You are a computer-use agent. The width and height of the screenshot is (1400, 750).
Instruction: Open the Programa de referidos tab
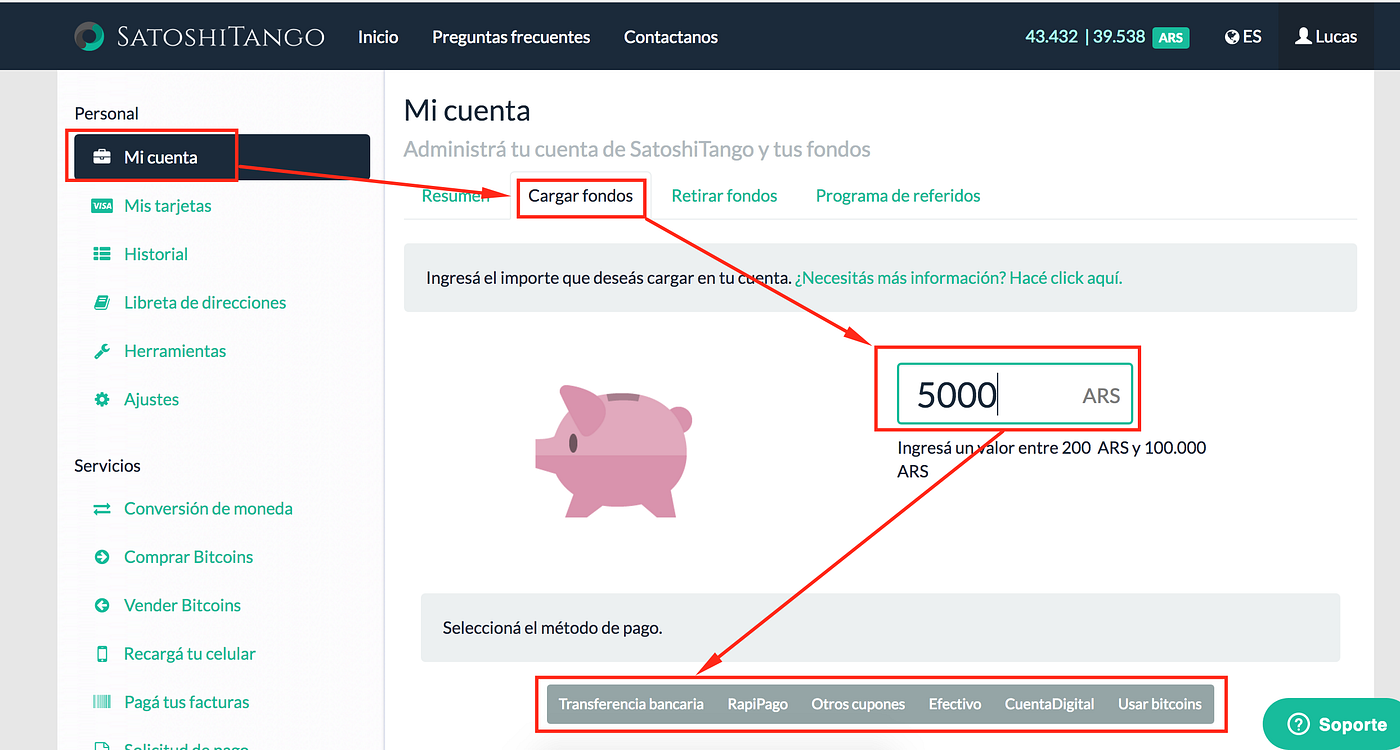(x=898, y=196)
